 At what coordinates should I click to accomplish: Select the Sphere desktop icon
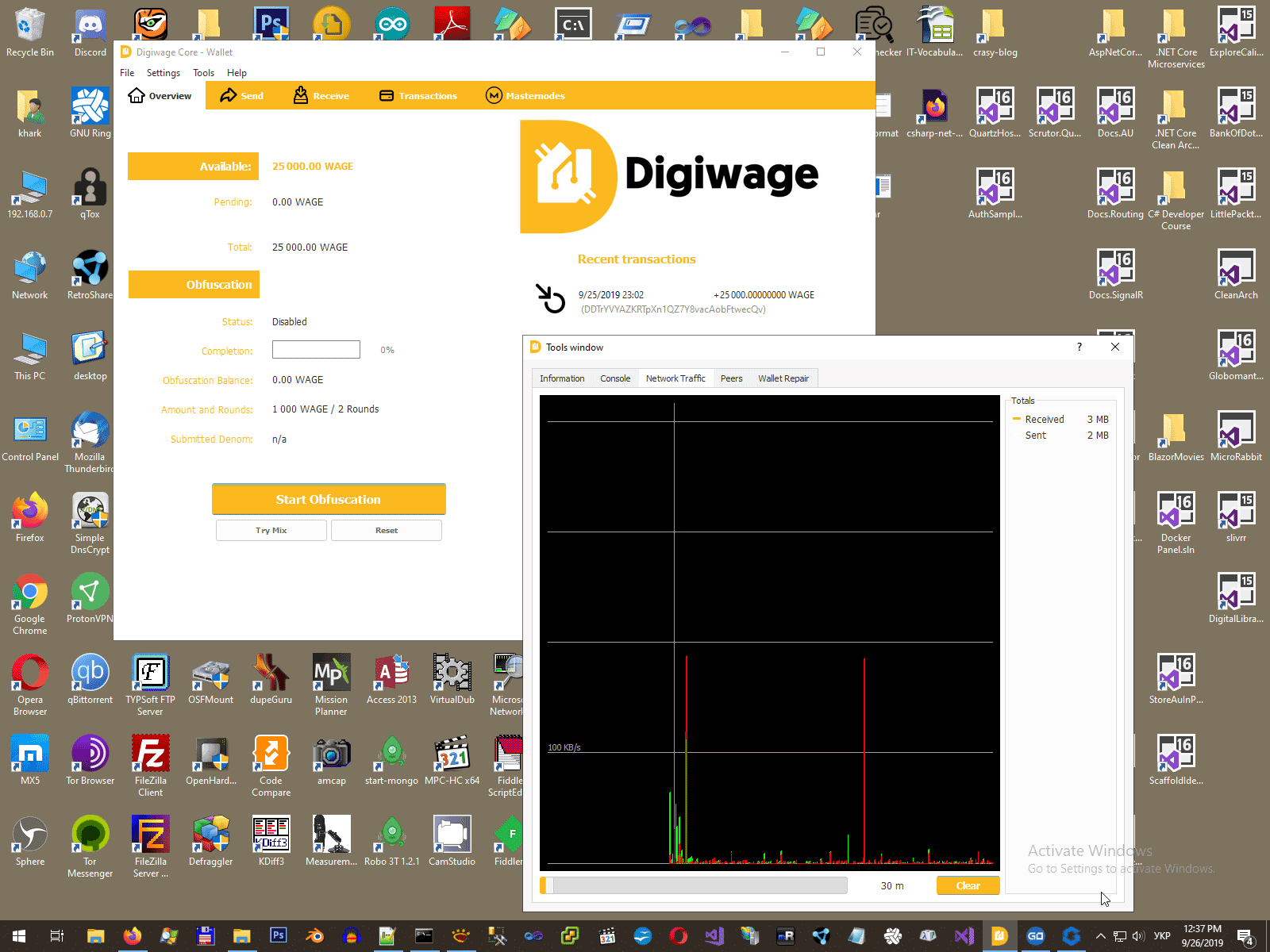click(30, 842)
